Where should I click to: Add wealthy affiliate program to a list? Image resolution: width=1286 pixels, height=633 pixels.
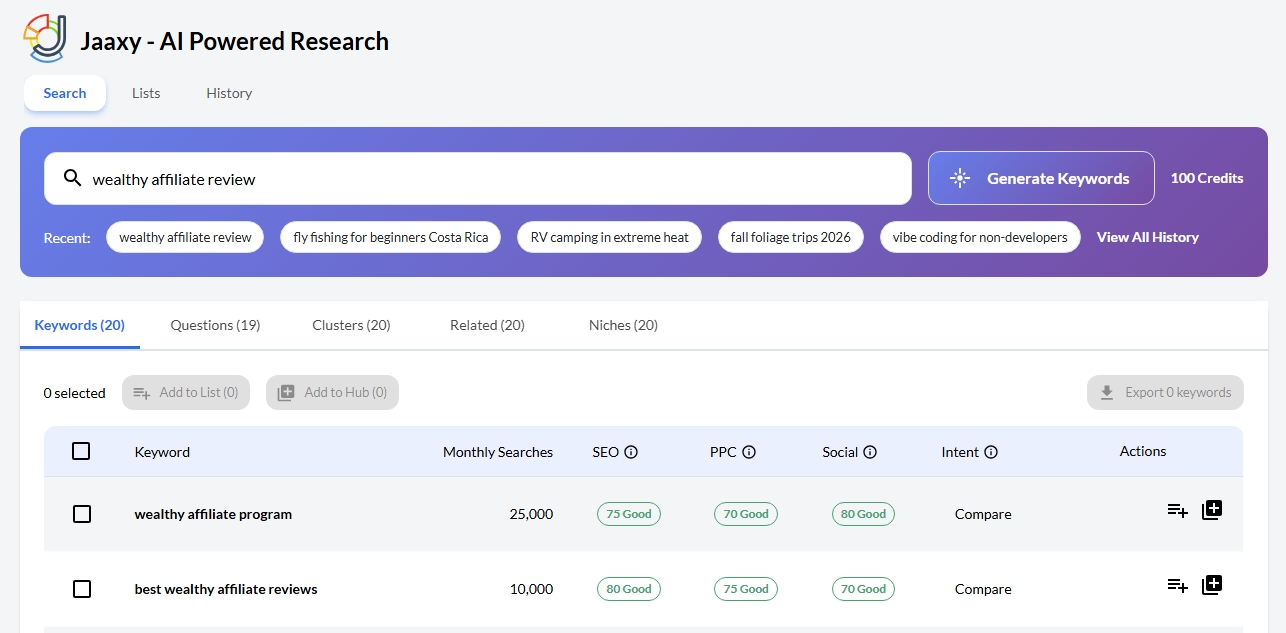1177,511
